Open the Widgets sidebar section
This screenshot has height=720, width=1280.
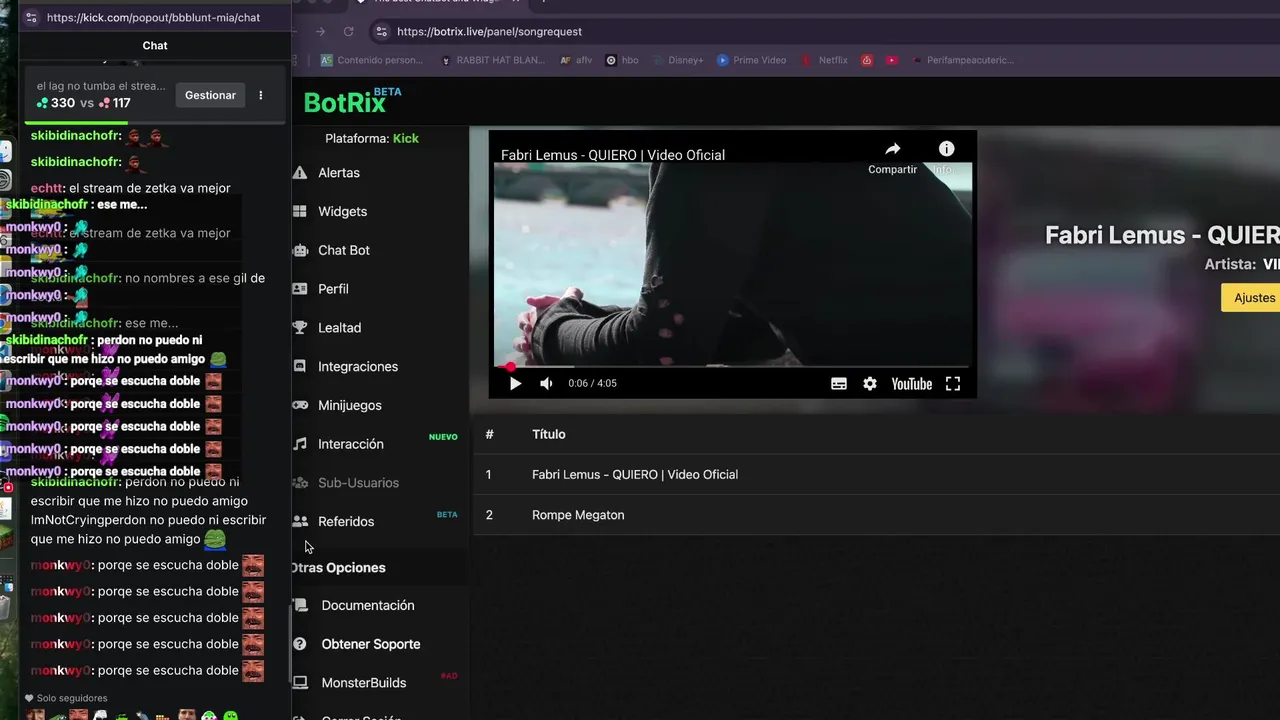click(342, 212)
